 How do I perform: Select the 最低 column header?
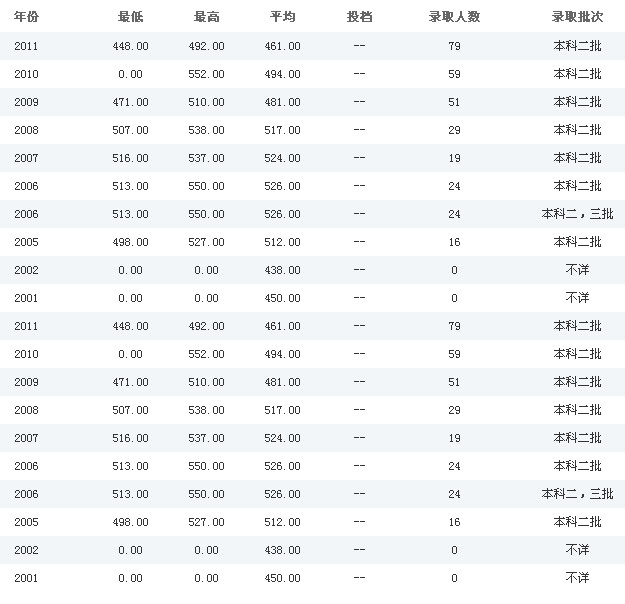[x=131, y=18]
